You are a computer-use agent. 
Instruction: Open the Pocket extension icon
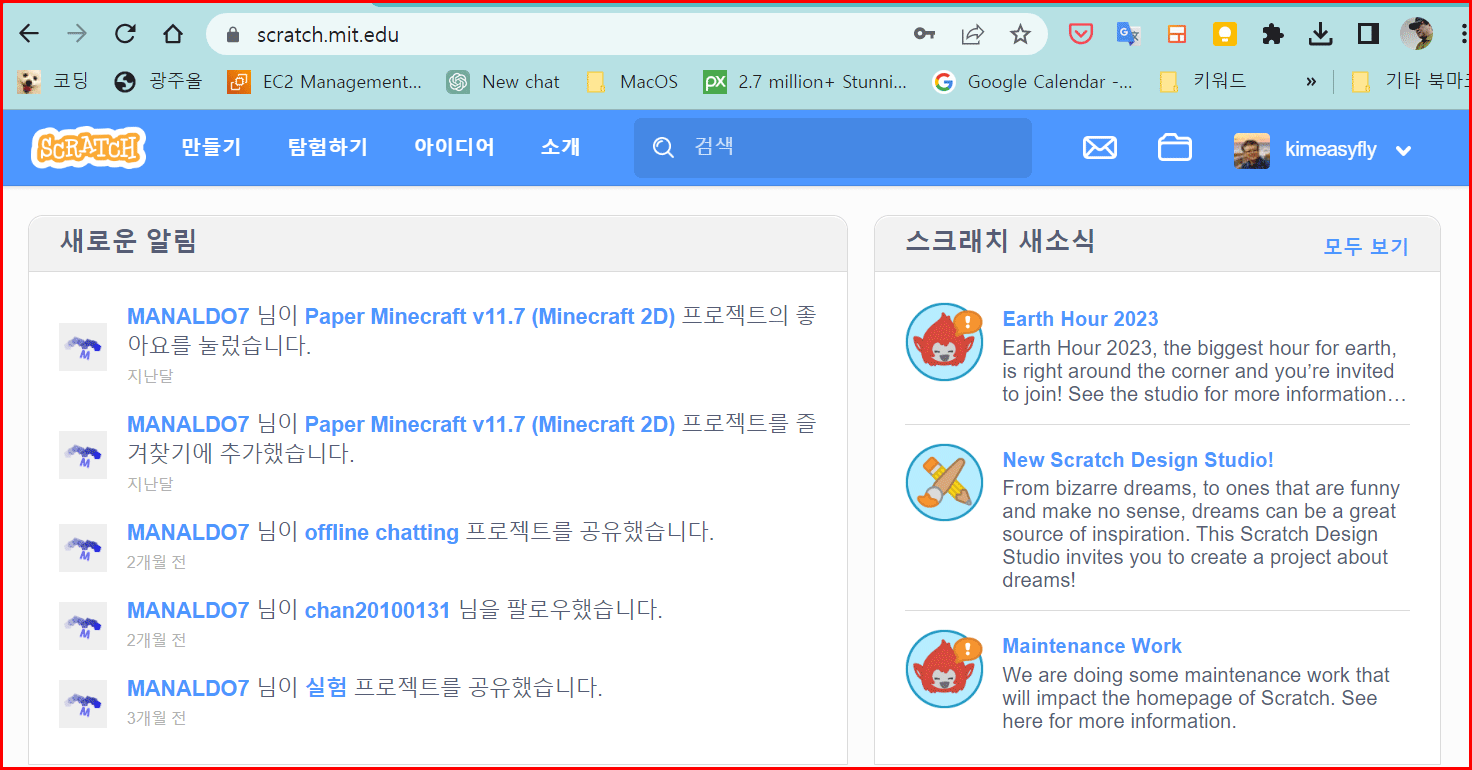[x=1081, y=35]
